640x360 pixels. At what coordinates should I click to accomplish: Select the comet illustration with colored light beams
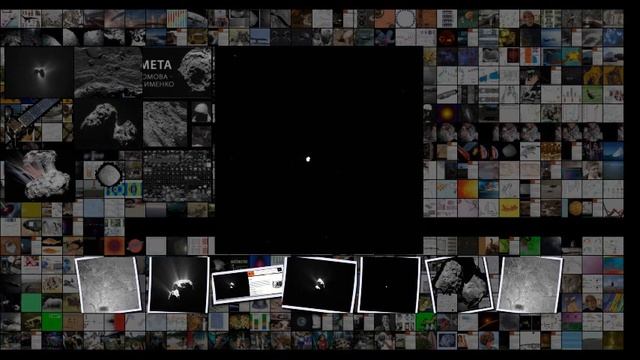[39, 175]
